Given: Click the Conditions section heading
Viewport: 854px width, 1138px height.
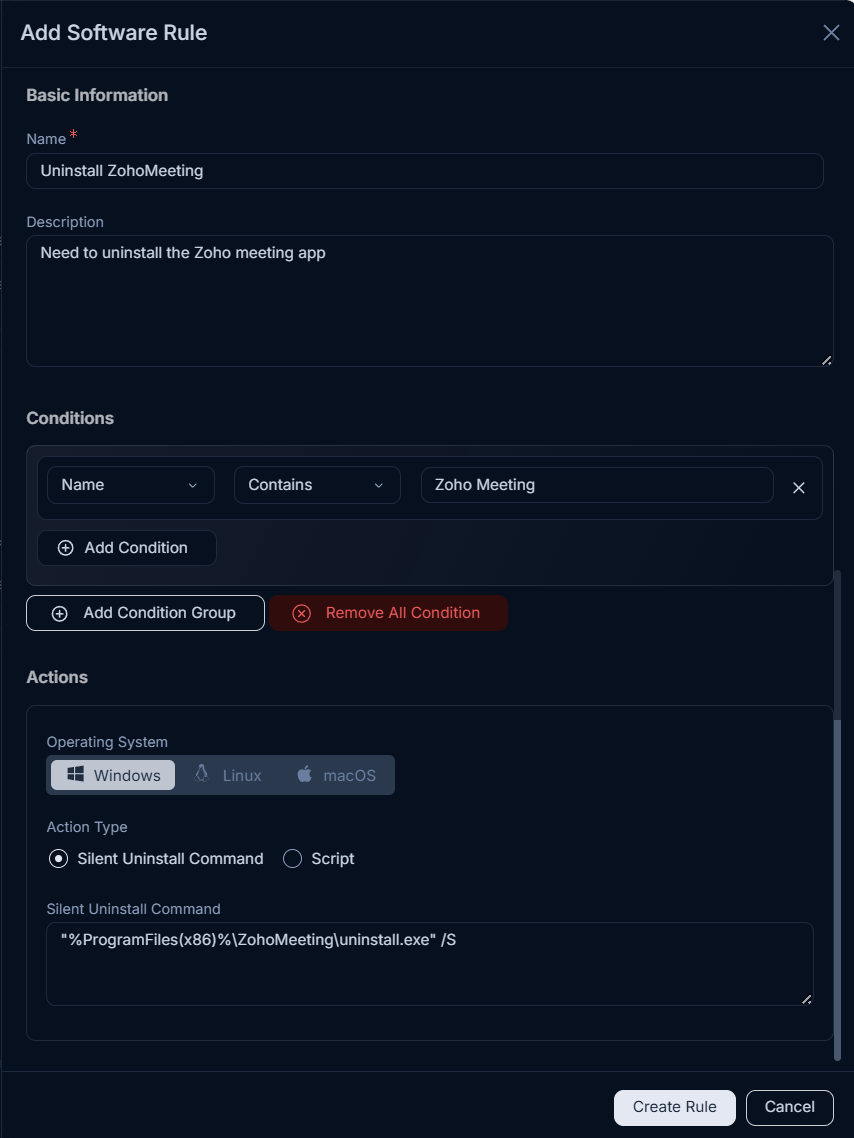Looking at the screenshot, I should pos(70,418).
